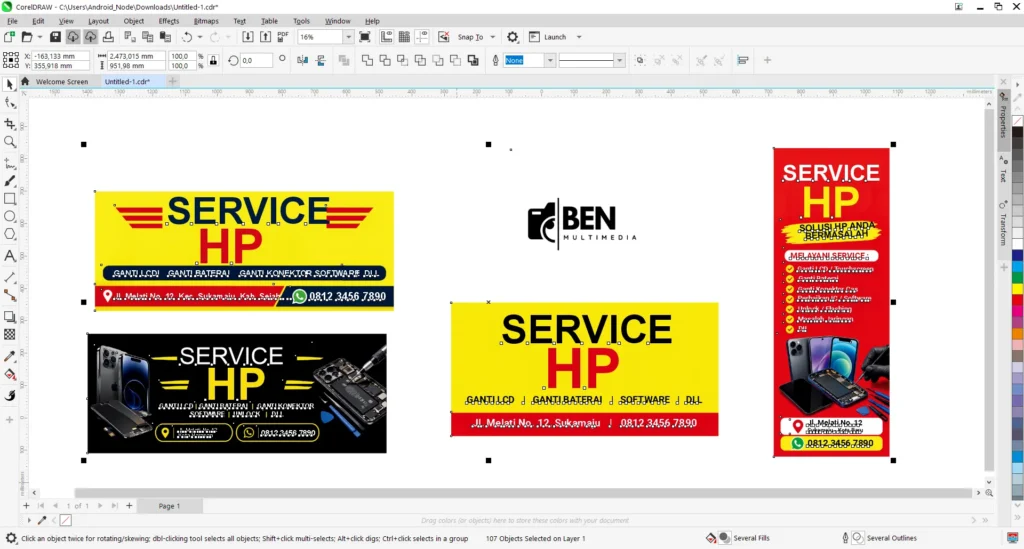Expand the Undo history dropdown arrow

(x=200, y=37)
